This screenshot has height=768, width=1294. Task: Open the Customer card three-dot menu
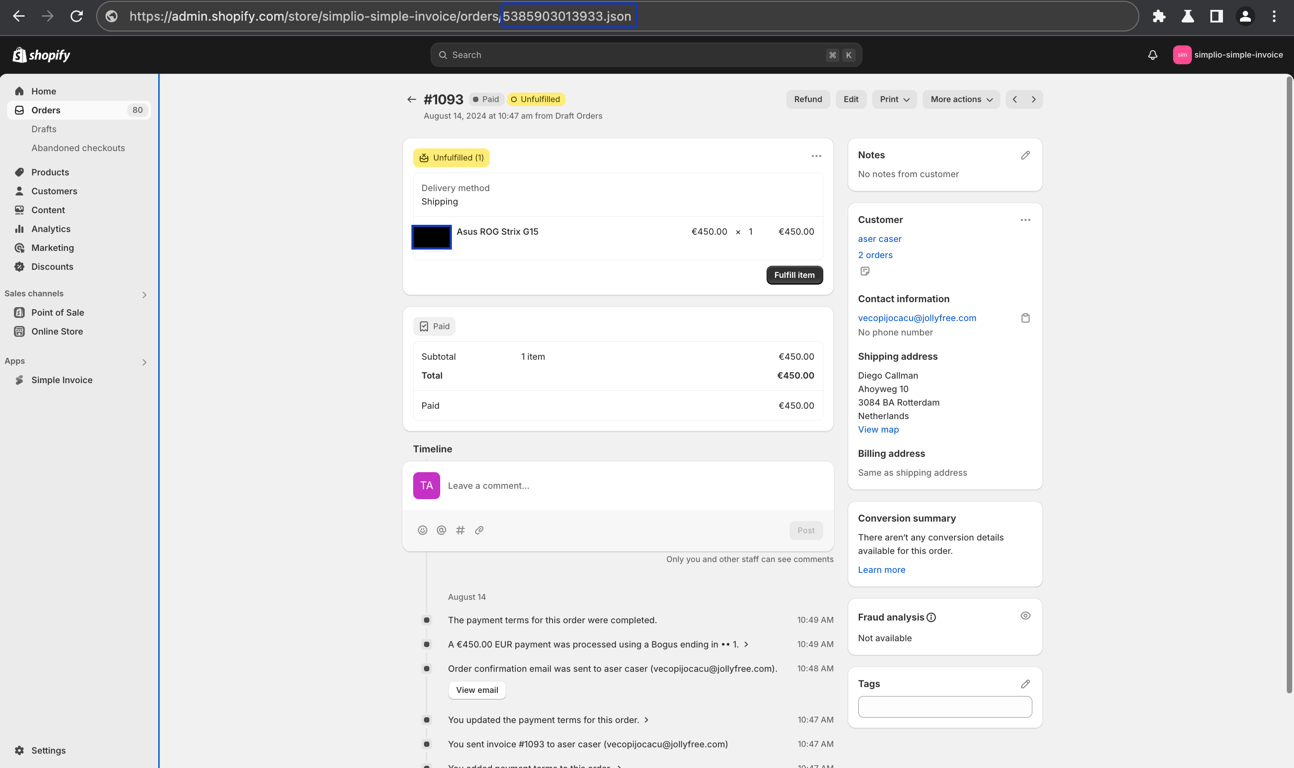pyautogui.click(x=1025, y=220)
